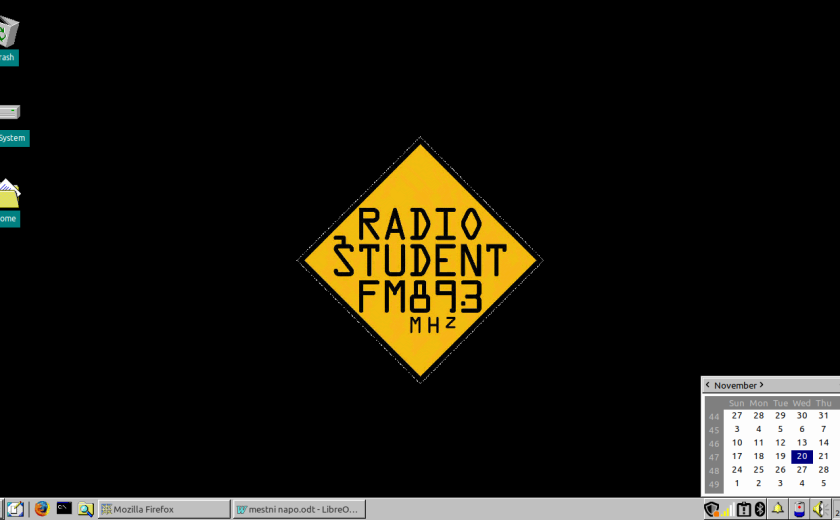Open the file search magnifier launcher
The height and width of the screenshot is (520, 840).
[x=86, y=509]
